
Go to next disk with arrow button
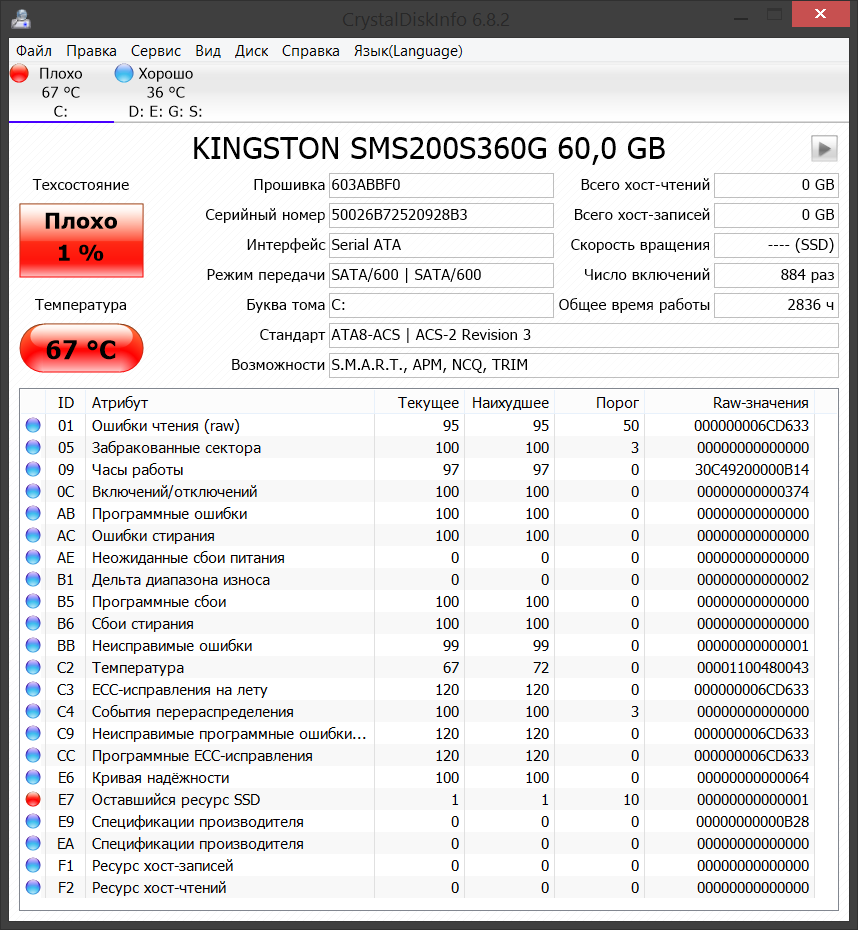(x=824, y=148)
